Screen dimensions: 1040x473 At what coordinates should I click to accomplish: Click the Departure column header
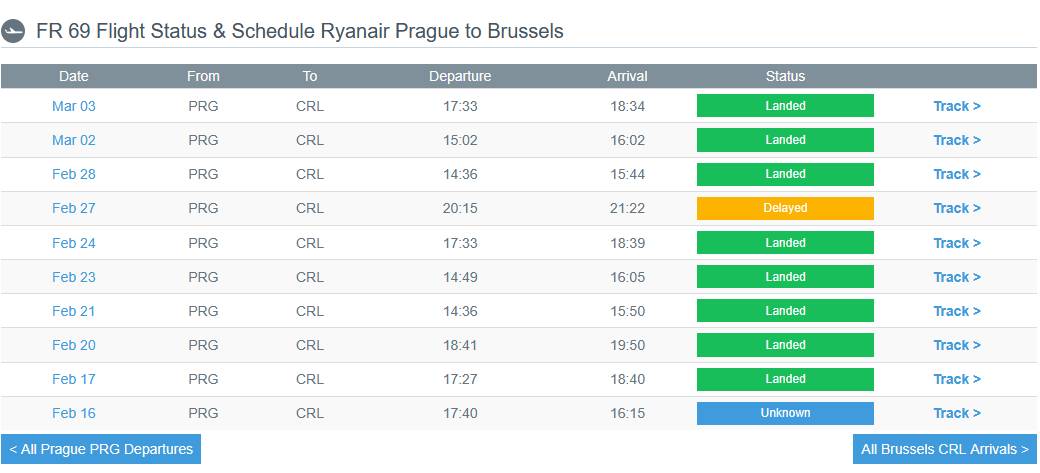(x=460, y=76)
